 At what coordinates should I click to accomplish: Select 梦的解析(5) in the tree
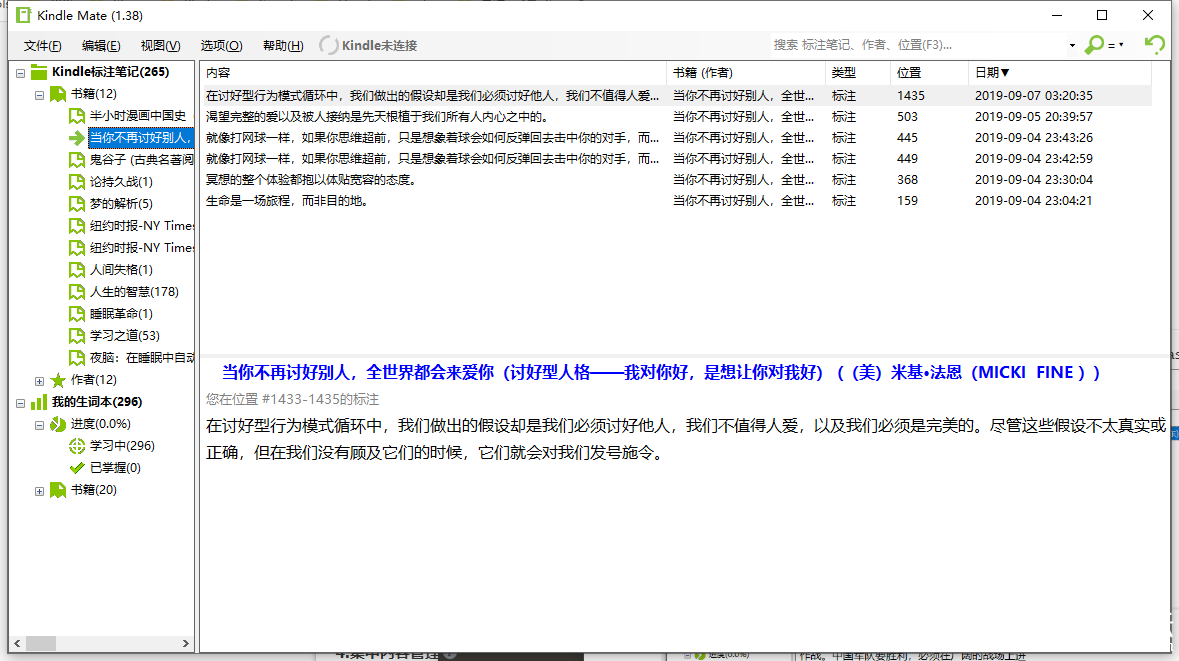point(121,204)
